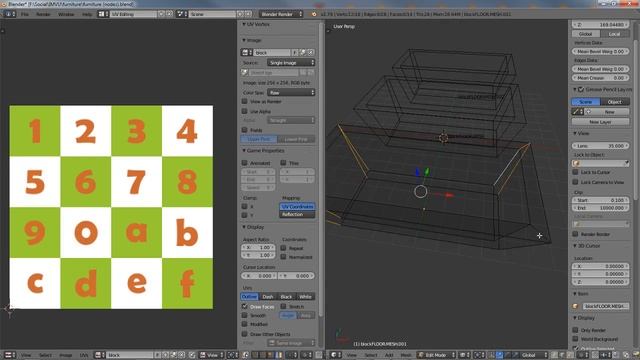
Task: Open the Color Space dropdown
Action: pyautogui.click(x=291, y=93)
